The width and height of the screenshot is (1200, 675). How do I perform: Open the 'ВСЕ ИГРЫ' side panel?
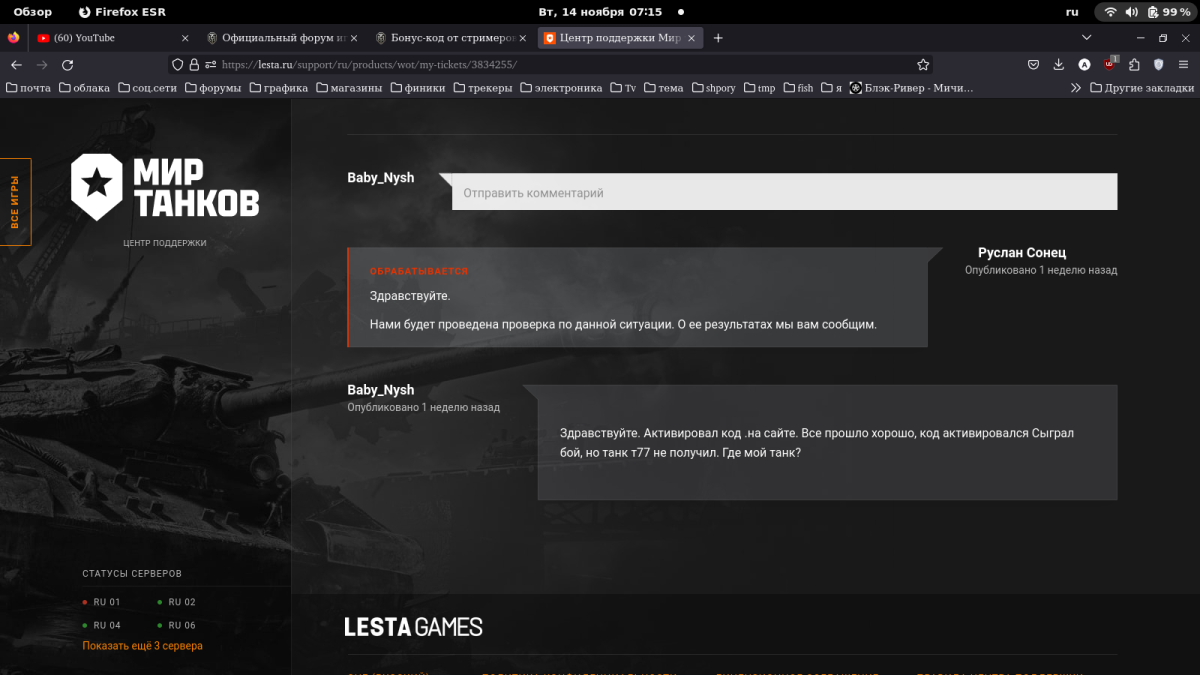(15, 202)
